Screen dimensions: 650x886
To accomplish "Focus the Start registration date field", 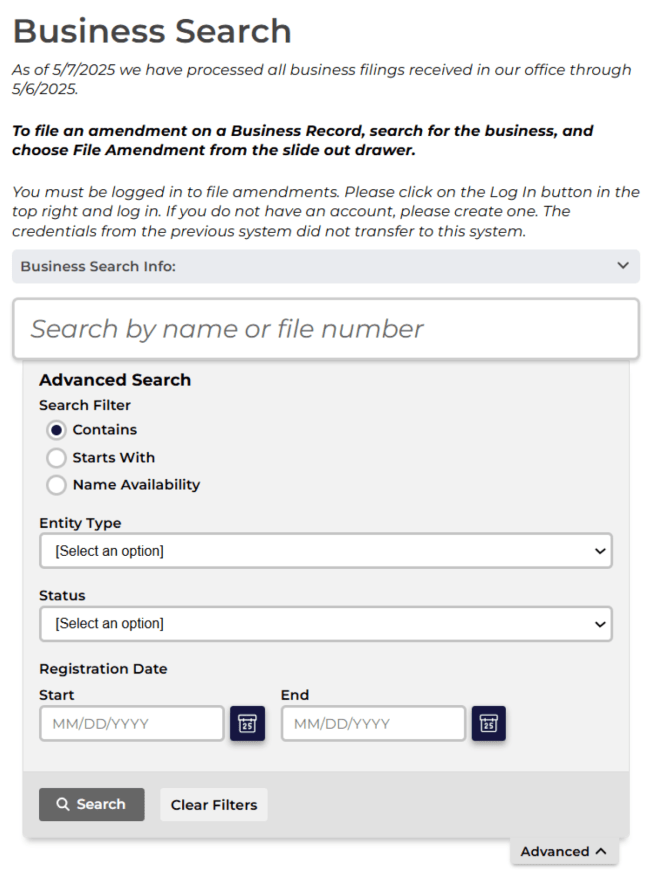I will [x=132, y=723].
